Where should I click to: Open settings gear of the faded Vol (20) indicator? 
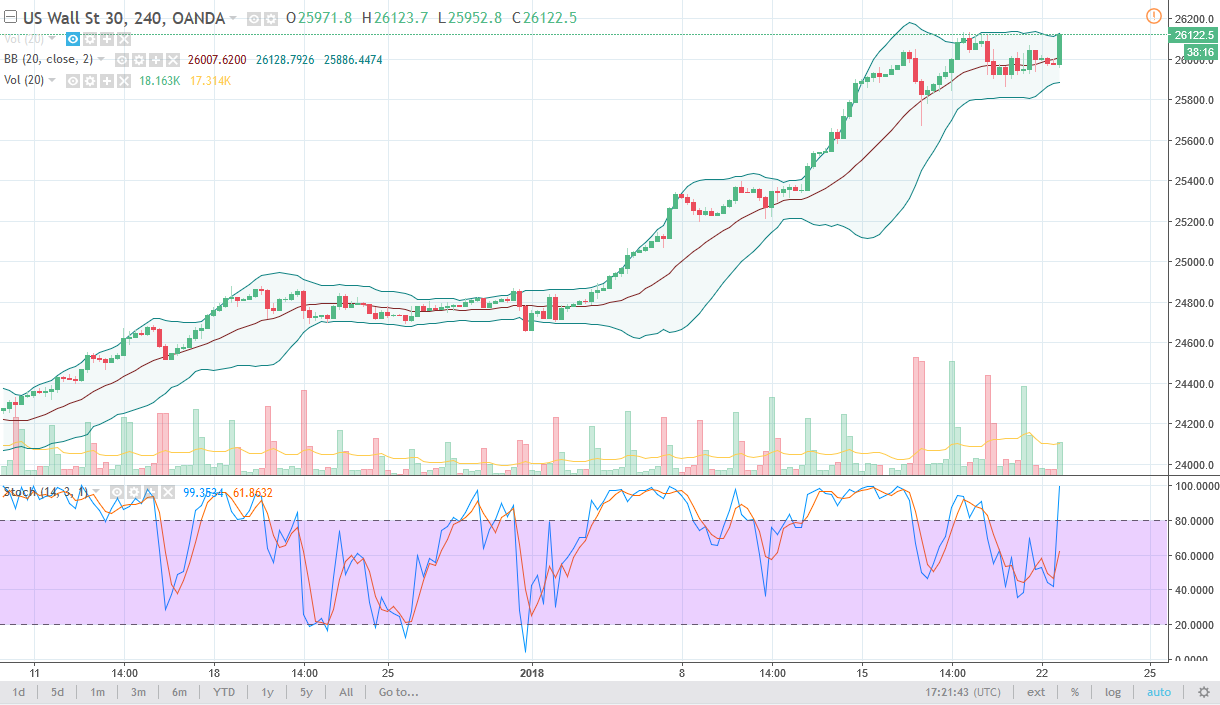tap(90, 39)
